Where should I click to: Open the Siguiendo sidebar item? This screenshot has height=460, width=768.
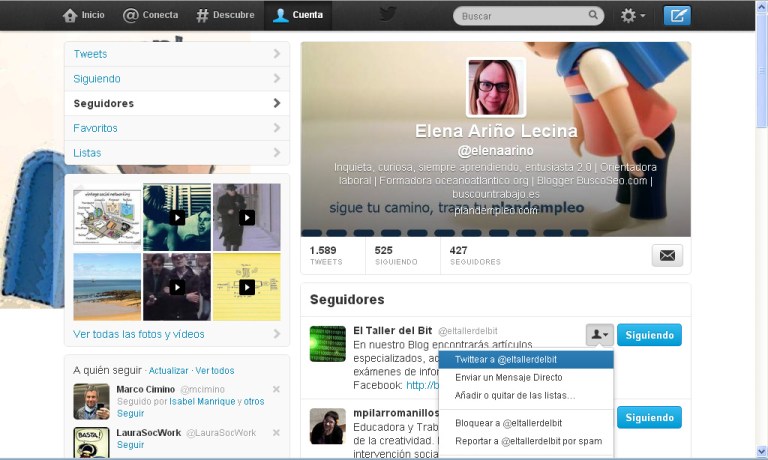click(x=177, y=78)
